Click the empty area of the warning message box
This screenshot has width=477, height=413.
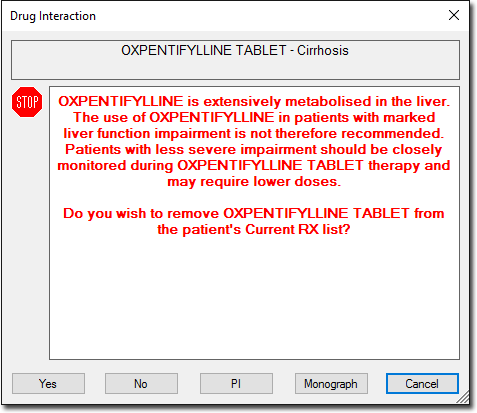click(254, 297)
